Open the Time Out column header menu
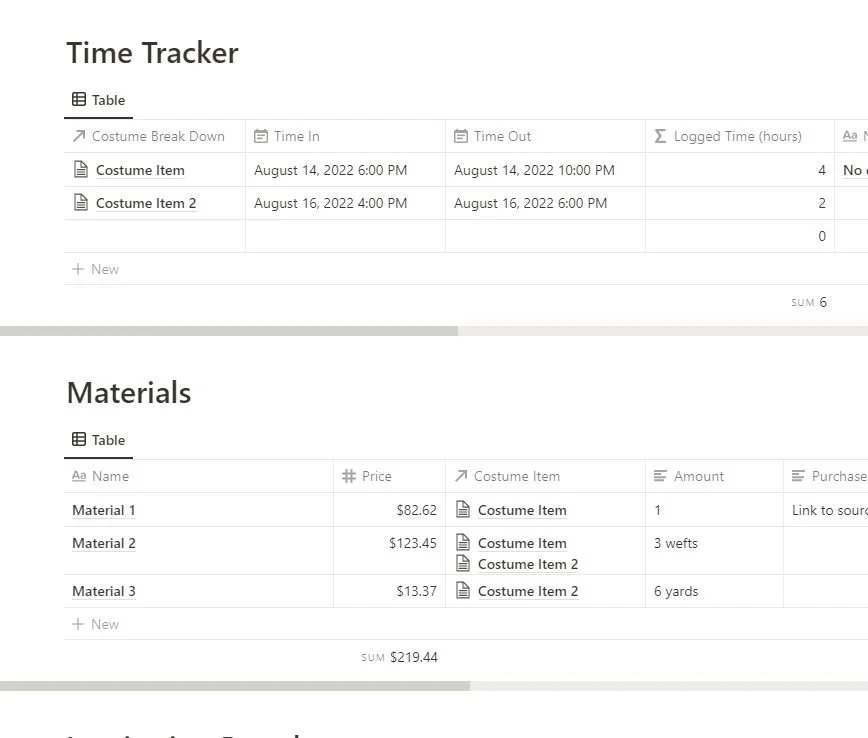This screenshot has height=738, width=868. pyautogui.click(x=545, y=136)
